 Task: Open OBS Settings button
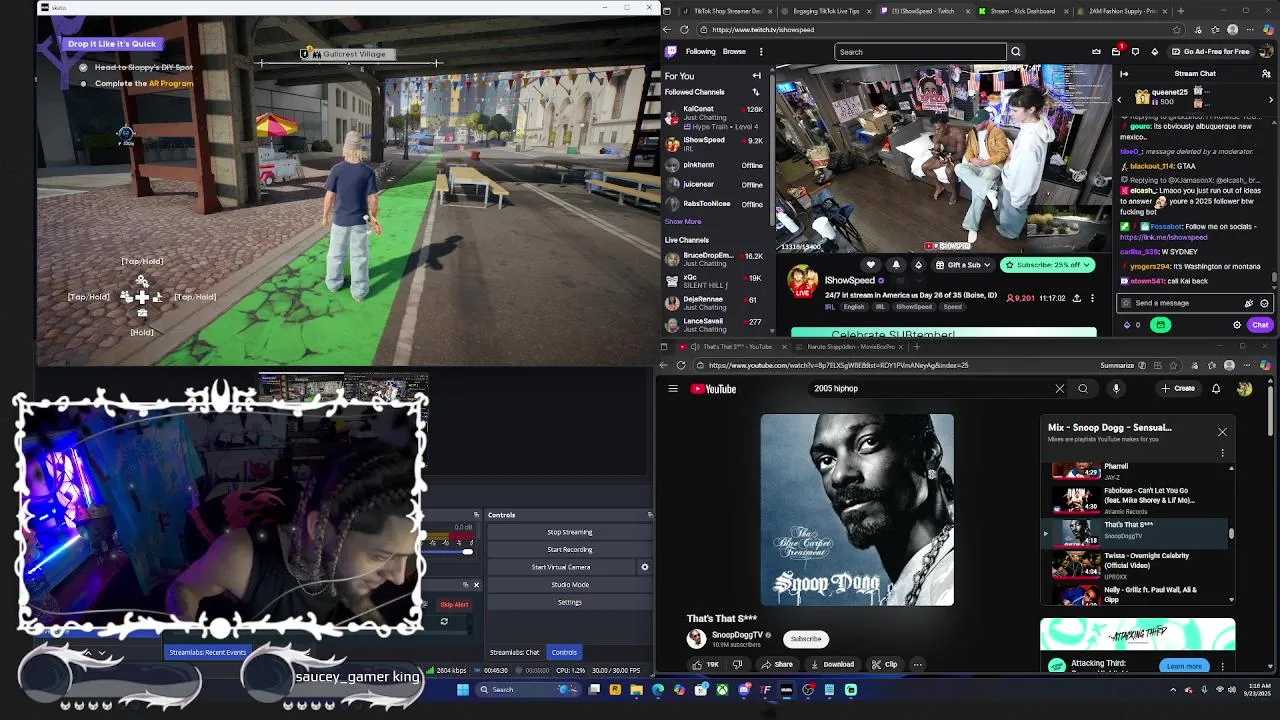[x=569, y=603]
